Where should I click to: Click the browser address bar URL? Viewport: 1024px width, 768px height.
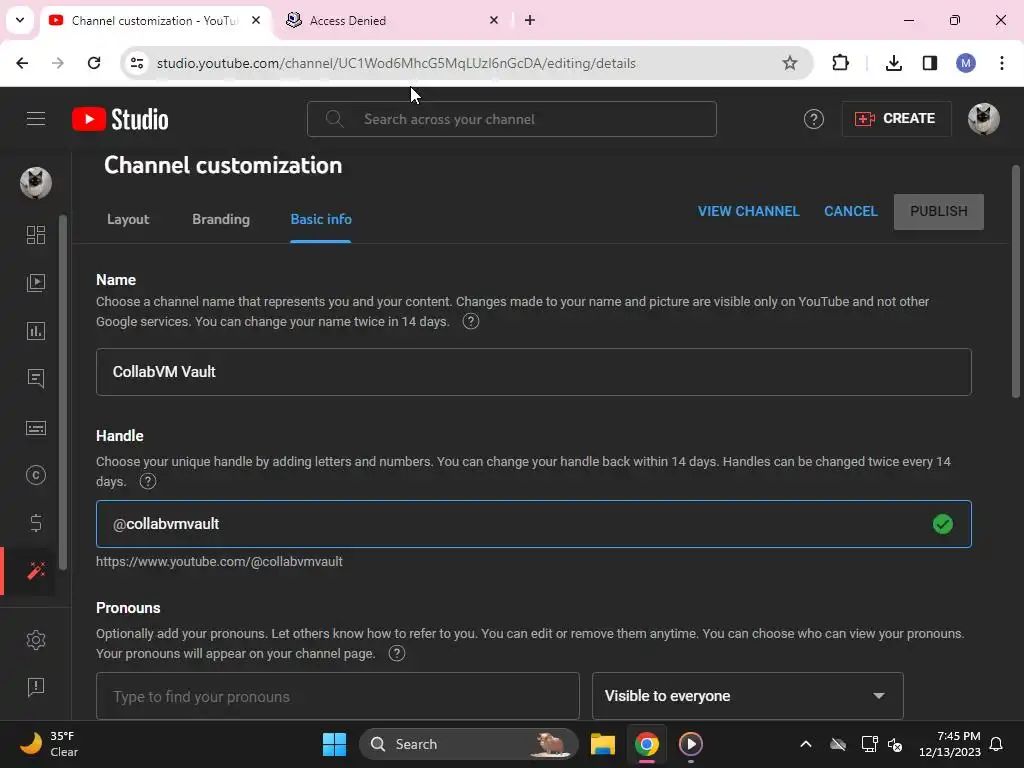(x=396, y=63)
